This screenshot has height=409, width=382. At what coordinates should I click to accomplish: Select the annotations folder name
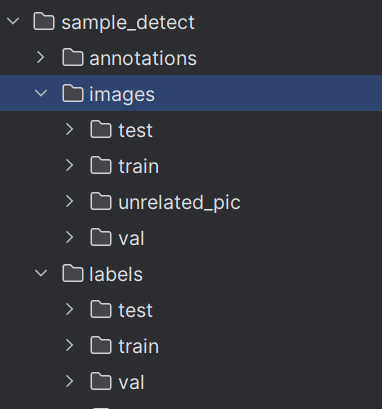(143, 58)
